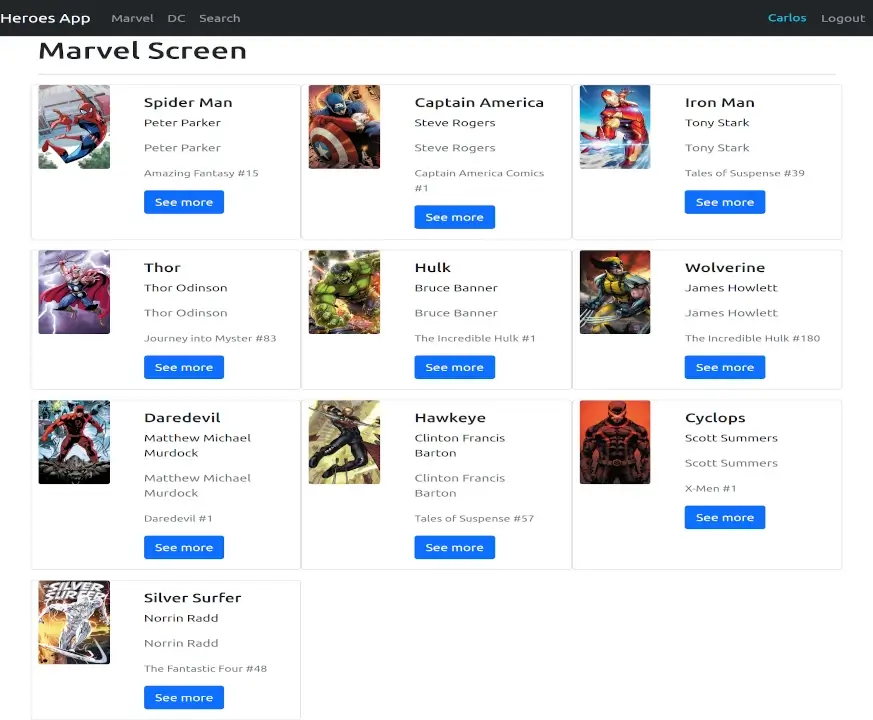The height and width of the screenshot is (720, 873).
Task: Open the Search nav tab
Action: (220, 18)
